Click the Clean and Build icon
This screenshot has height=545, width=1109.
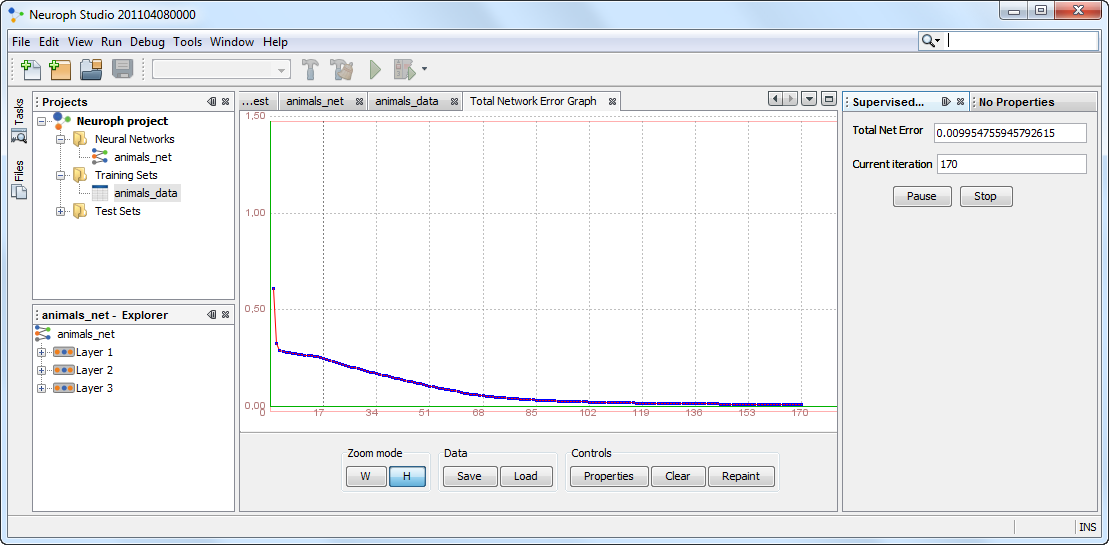point(343,69)
